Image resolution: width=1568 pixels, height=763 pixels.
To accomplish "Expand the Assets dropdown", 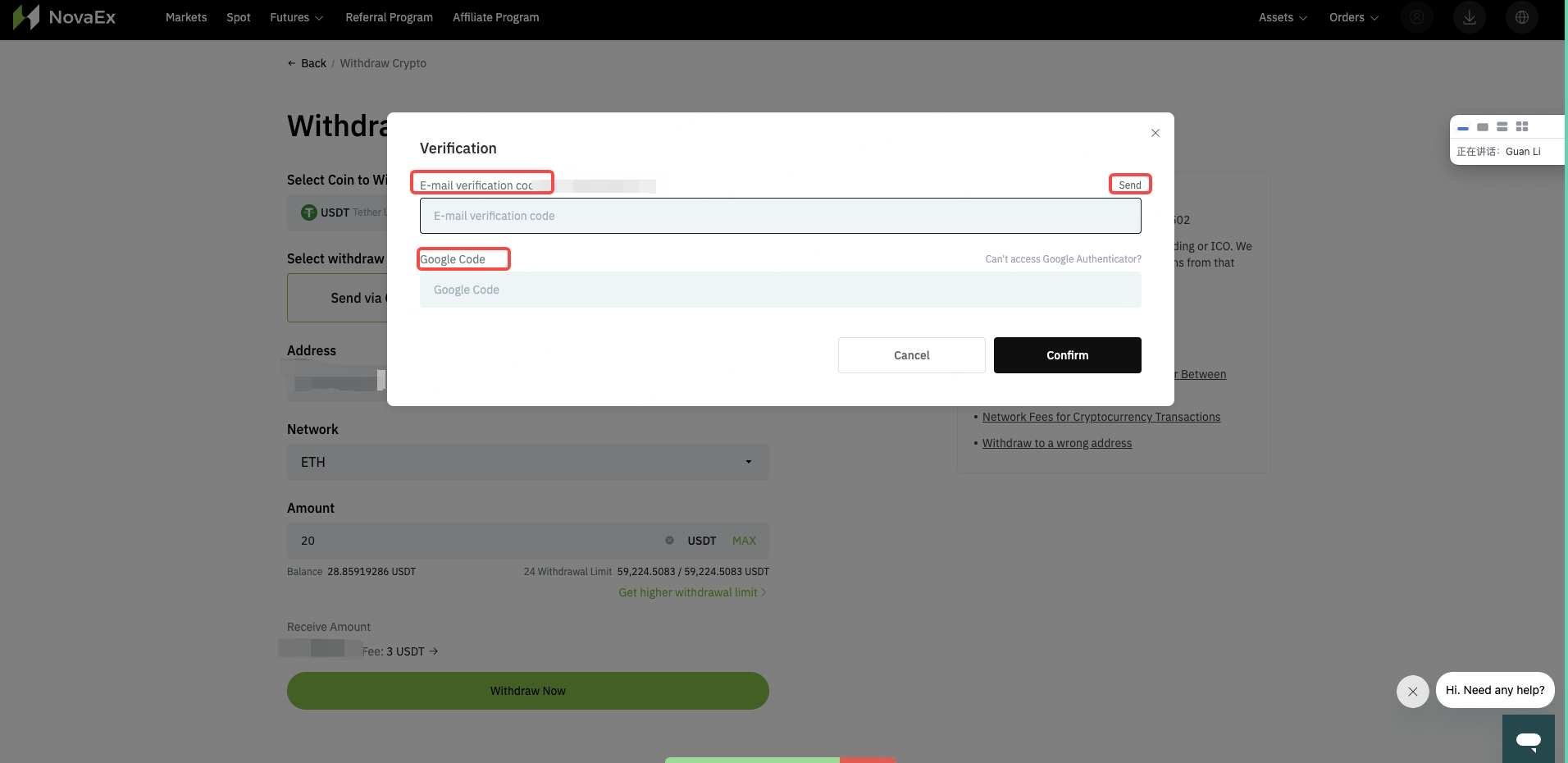I will [1281, 16].
